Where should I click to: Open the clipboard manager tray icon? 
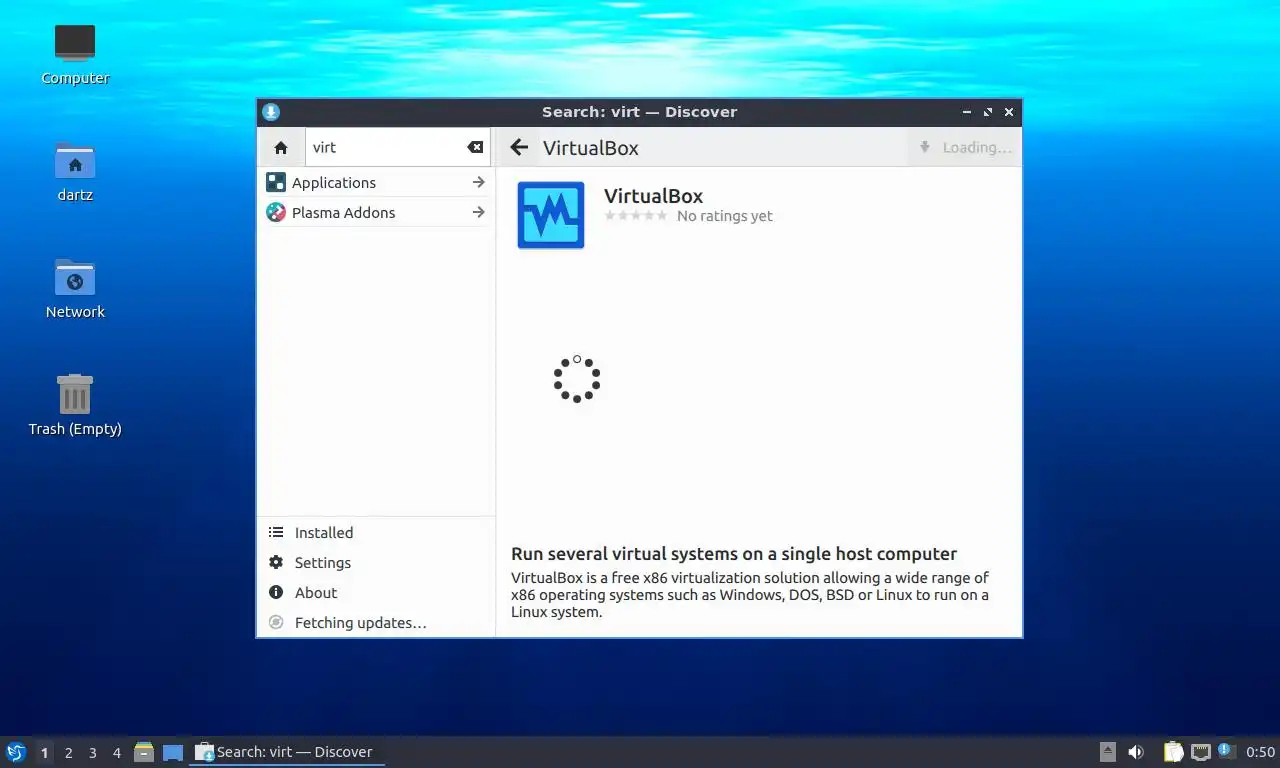1174,752
